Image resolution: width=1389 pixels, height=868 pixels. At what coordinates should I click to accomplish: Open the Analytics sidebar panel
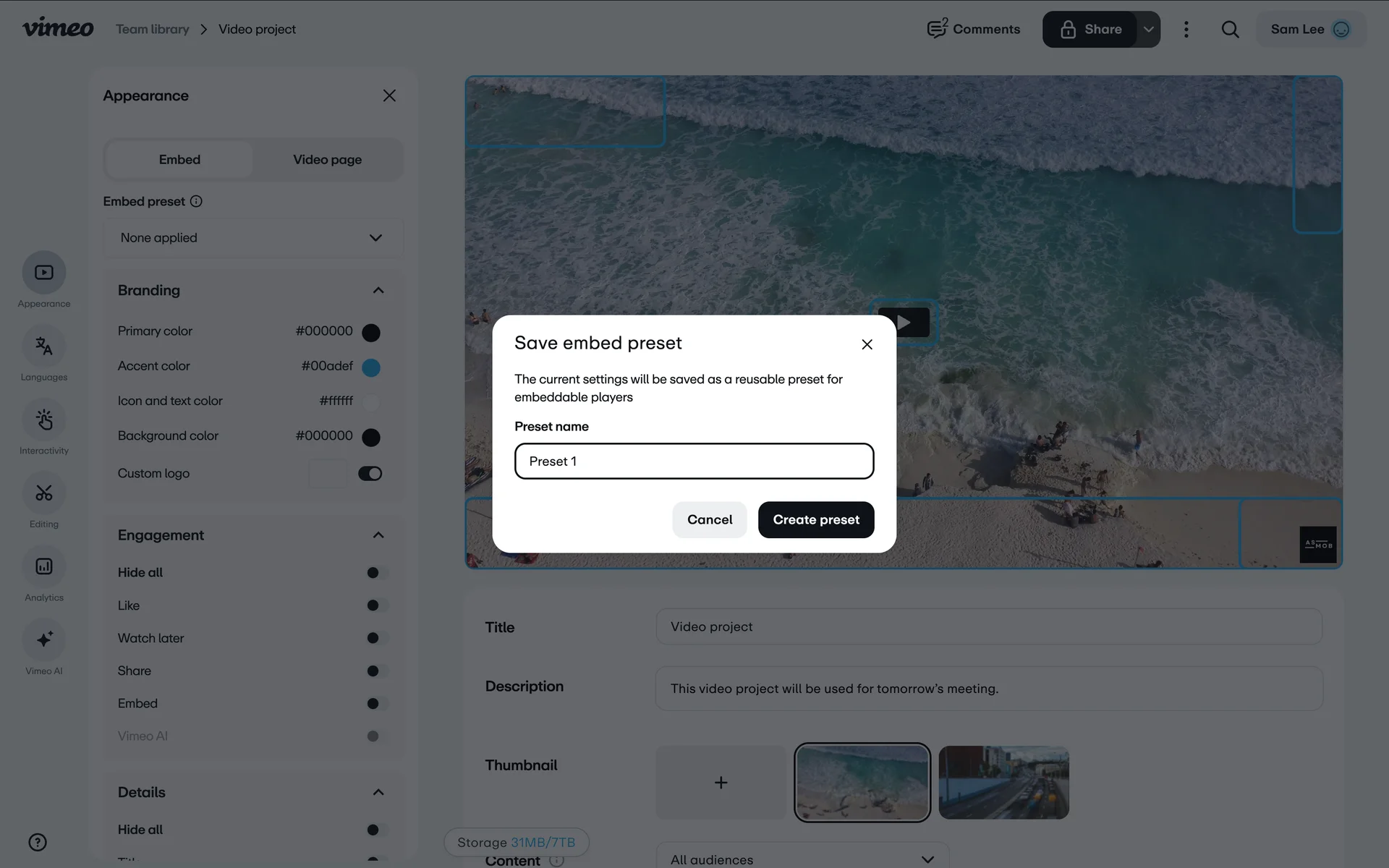tap(44, 566)
